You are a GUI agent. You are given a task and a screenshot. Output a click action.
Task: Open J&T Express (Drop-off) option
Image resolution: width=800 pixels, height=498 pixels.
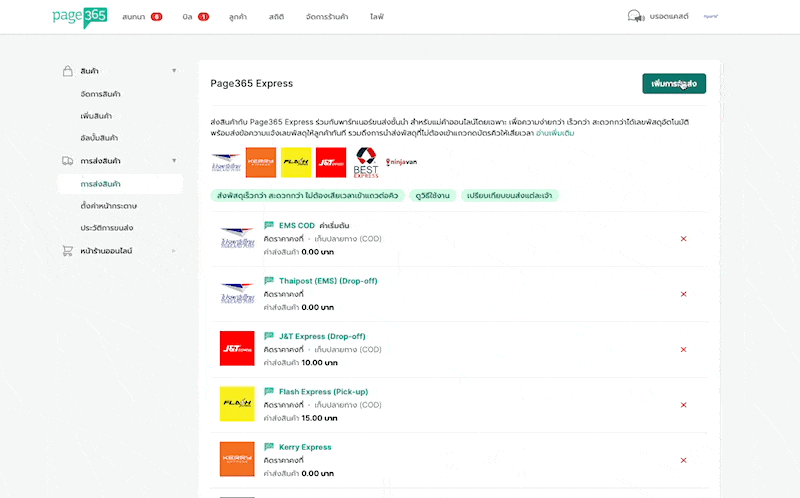click(x=322, y=336)
